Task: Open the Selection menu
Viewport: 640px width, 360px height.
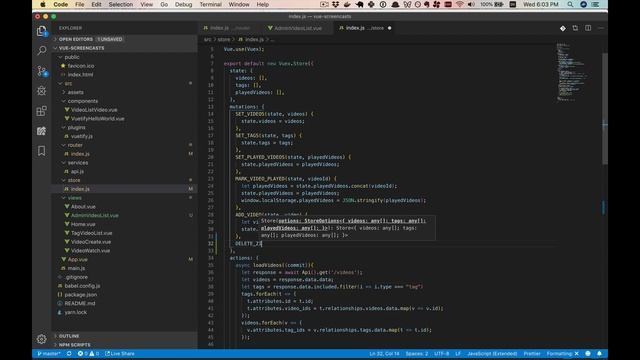Action: pyautogui.click(x=120, y=4)
